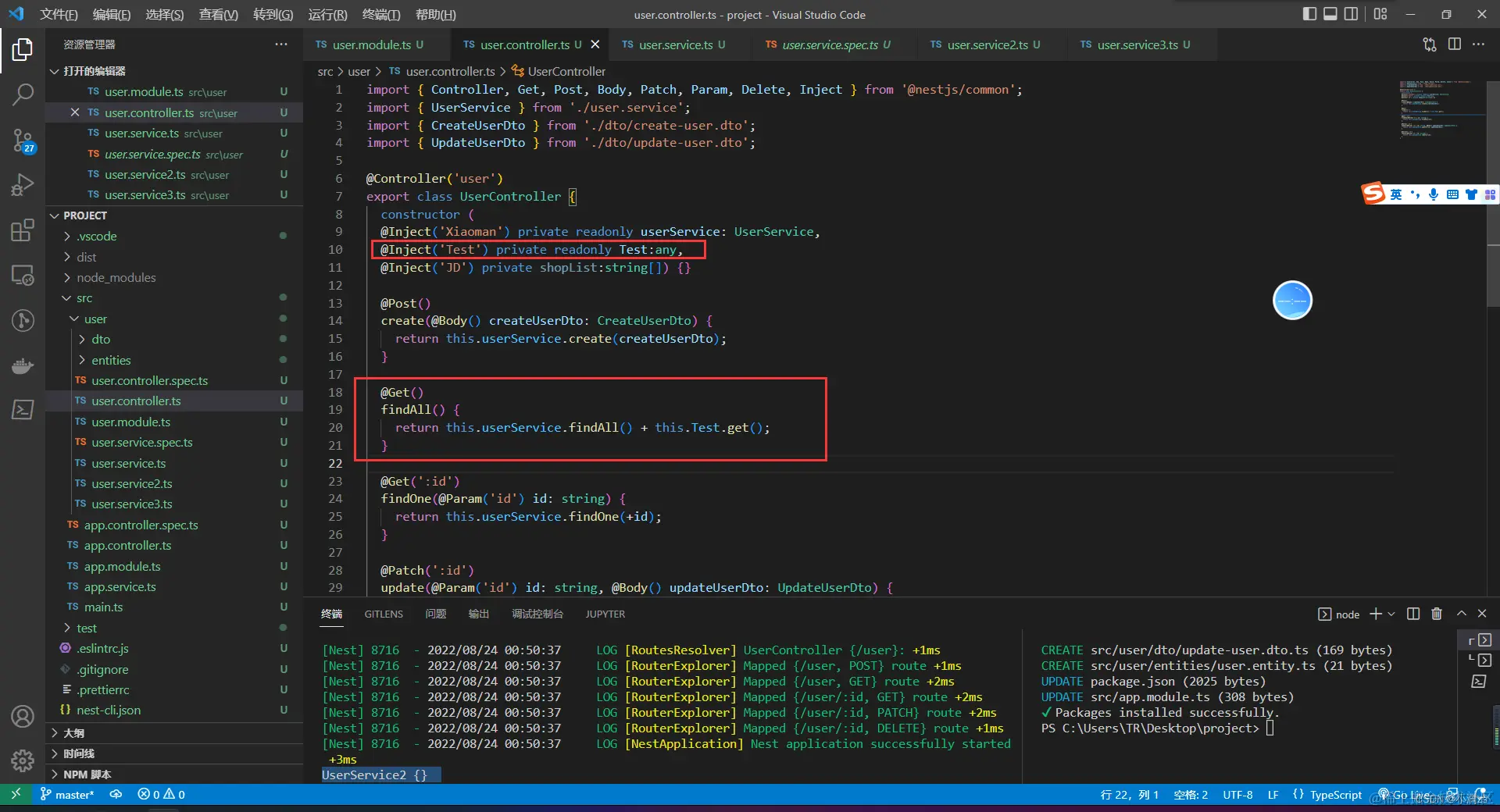Open the Docker view icon

coord(23,365)
